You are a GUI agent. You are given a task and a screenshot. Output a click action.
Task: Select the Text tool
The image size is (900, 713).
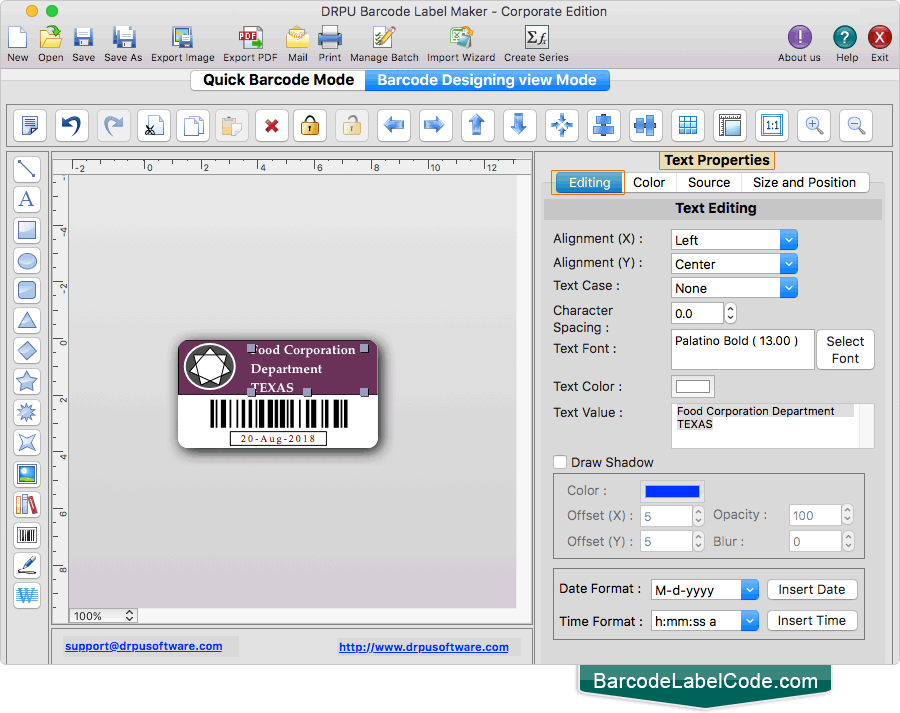click(x=26, y=200)
